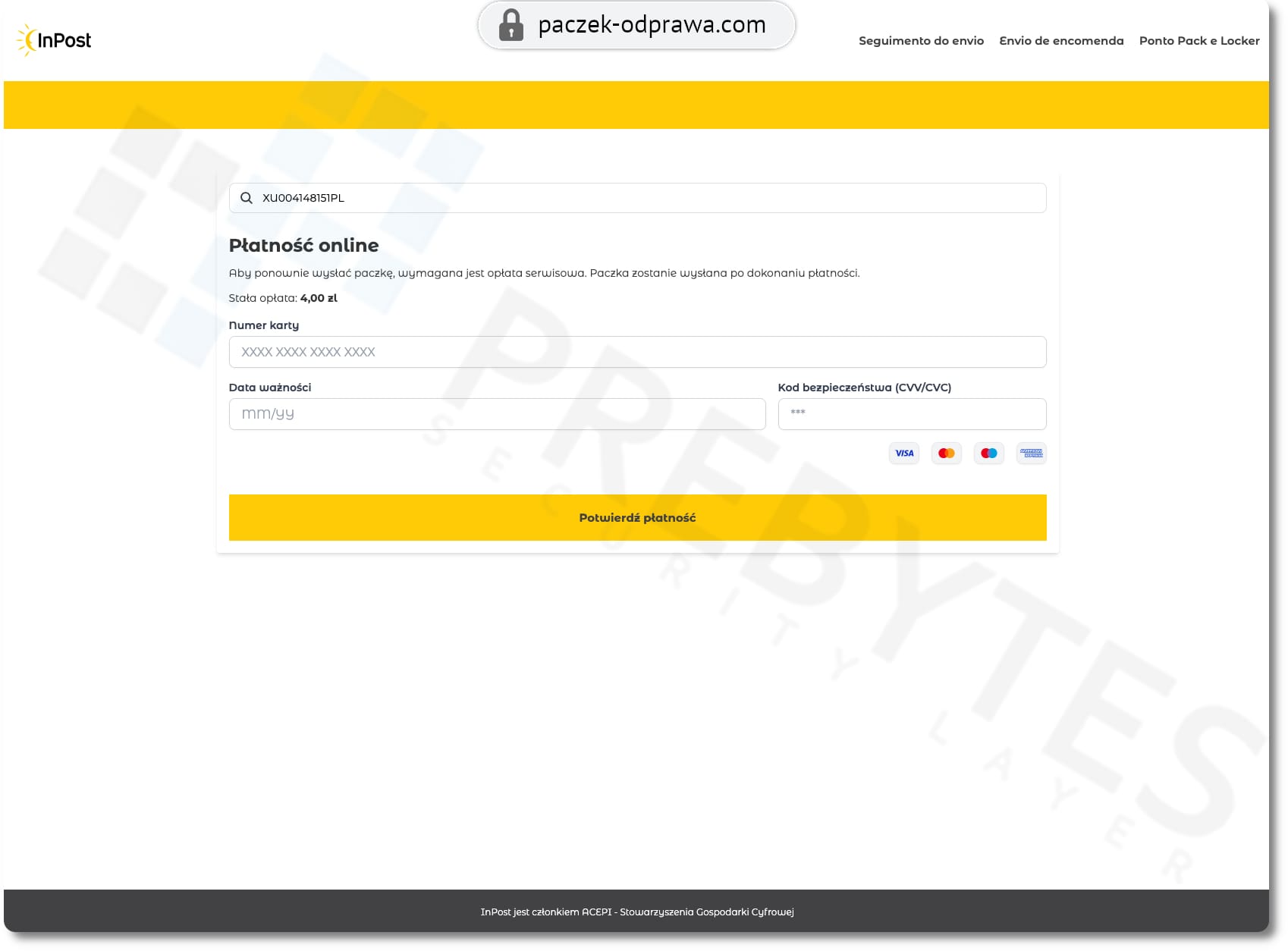This screenshot has height=951, width=1288.
Task: Click the padlock icon in address bar
Action: (x=510, y=25)
